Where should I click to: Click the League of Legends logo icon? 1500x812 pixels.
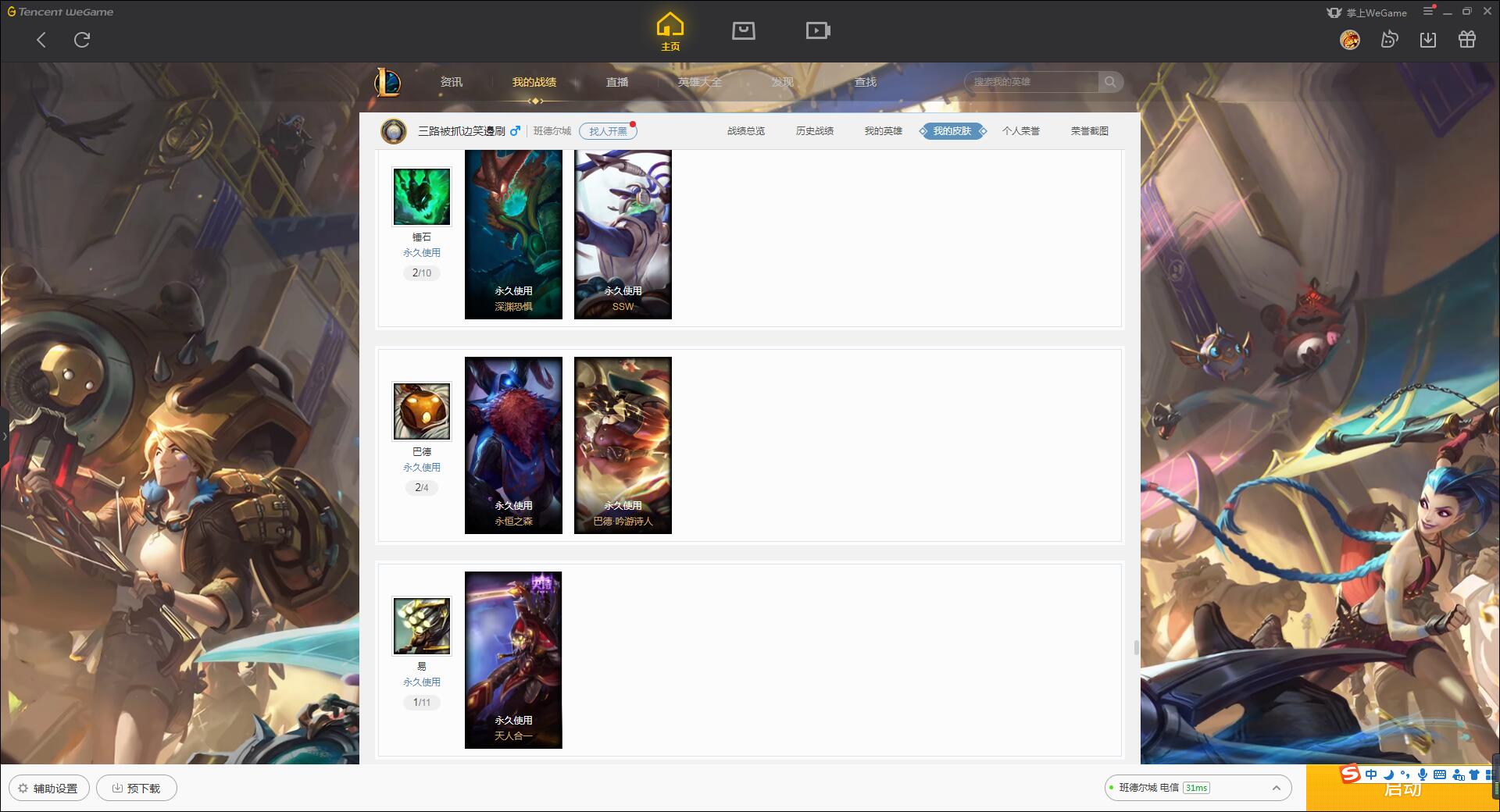tap(388, 82)
